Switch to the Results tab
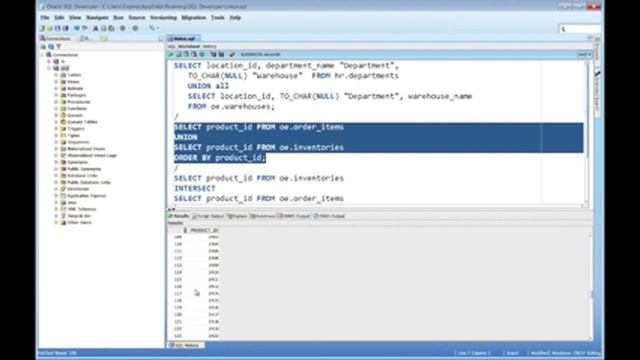640x360 pixels. coord(179,216)
